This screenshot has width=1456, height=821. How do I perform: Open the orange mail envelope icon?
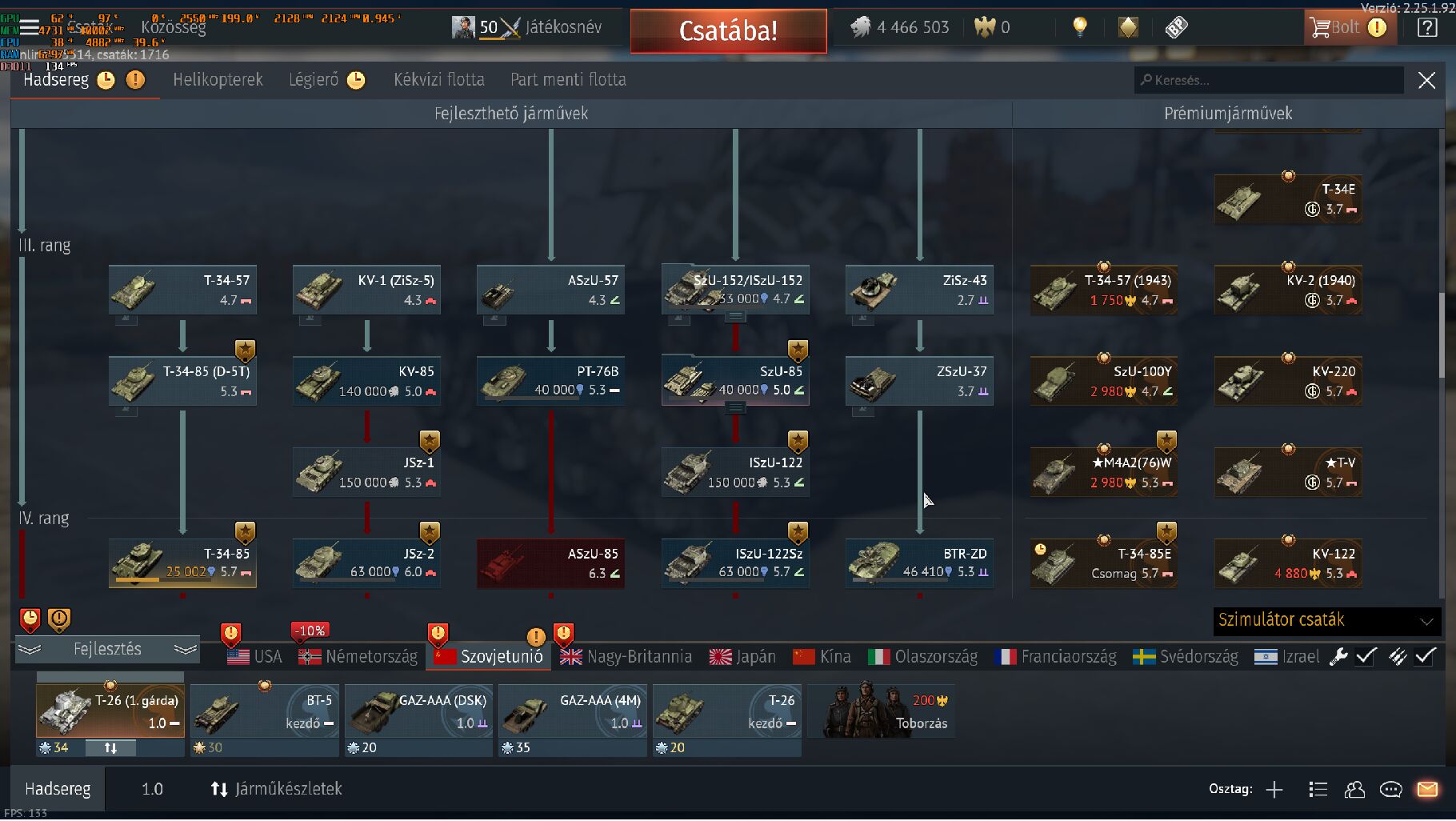pos(1428,790)
